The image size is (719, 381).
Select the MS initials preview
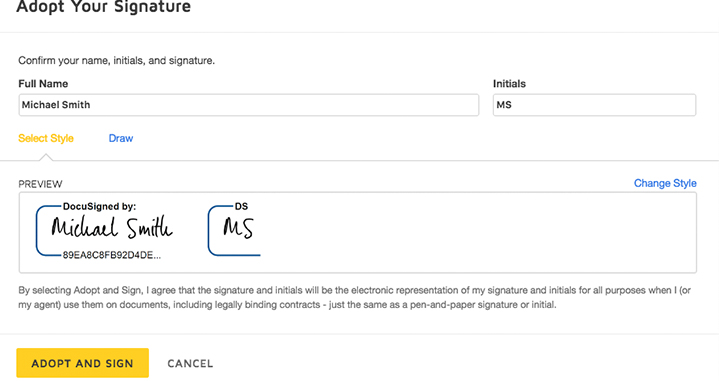(238, 228)
